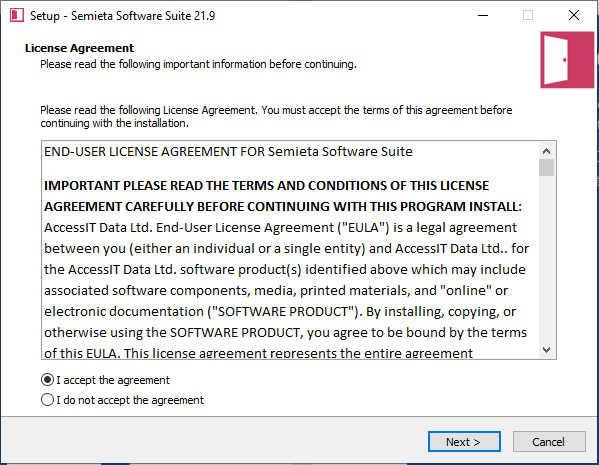The image size is (599, 465).
Task: Minimize the Setup window
Action: [x=483, y=16]
